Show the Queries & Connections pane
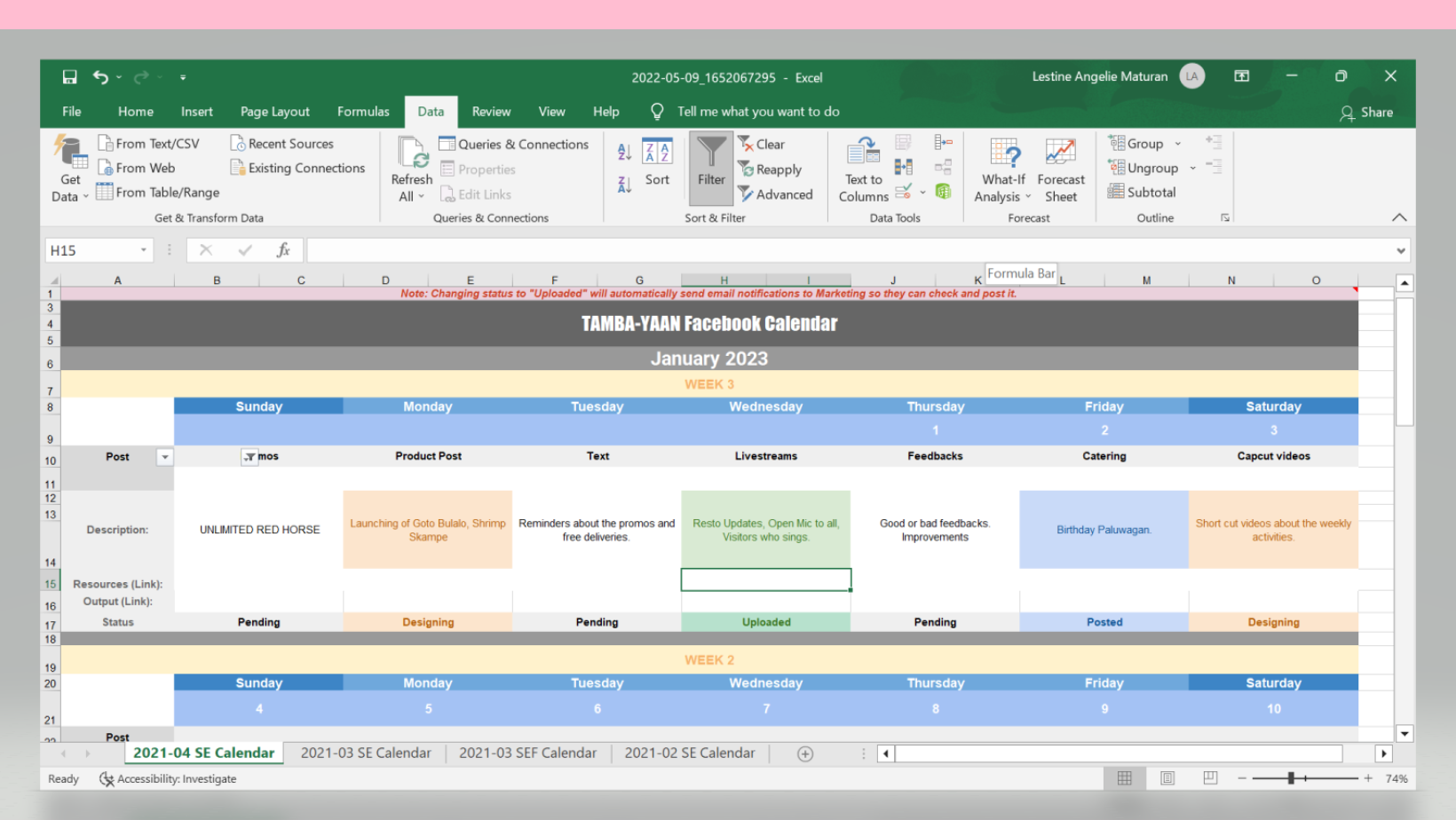 513,144
